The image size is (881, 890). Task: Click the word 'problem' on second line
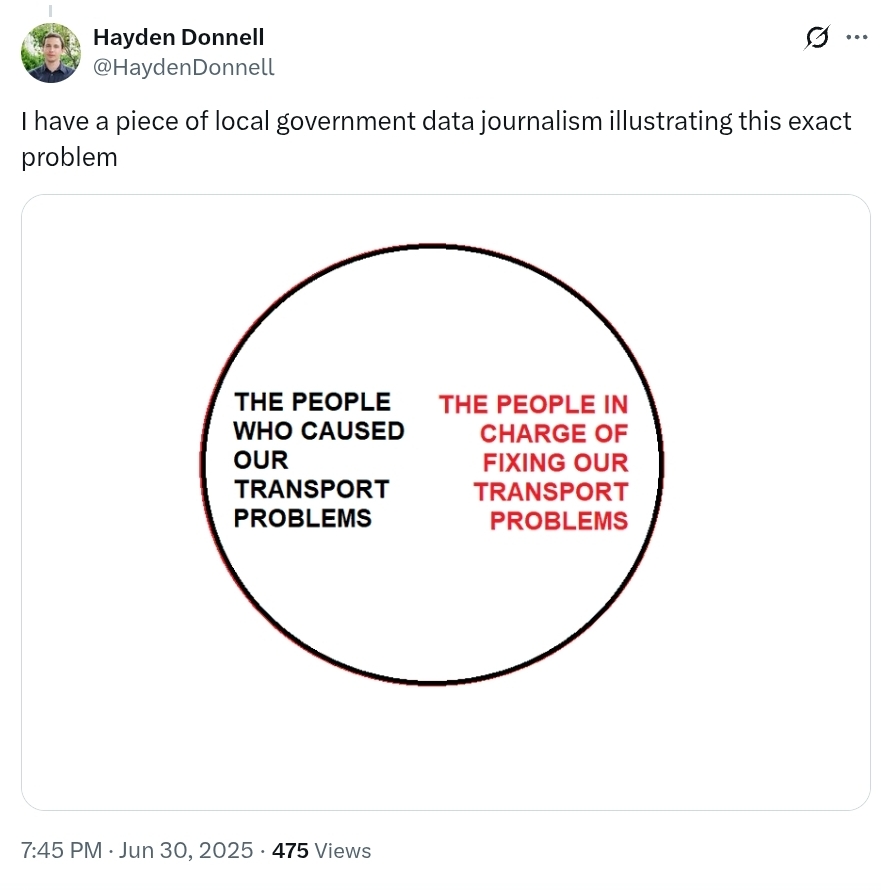[69, 157]
